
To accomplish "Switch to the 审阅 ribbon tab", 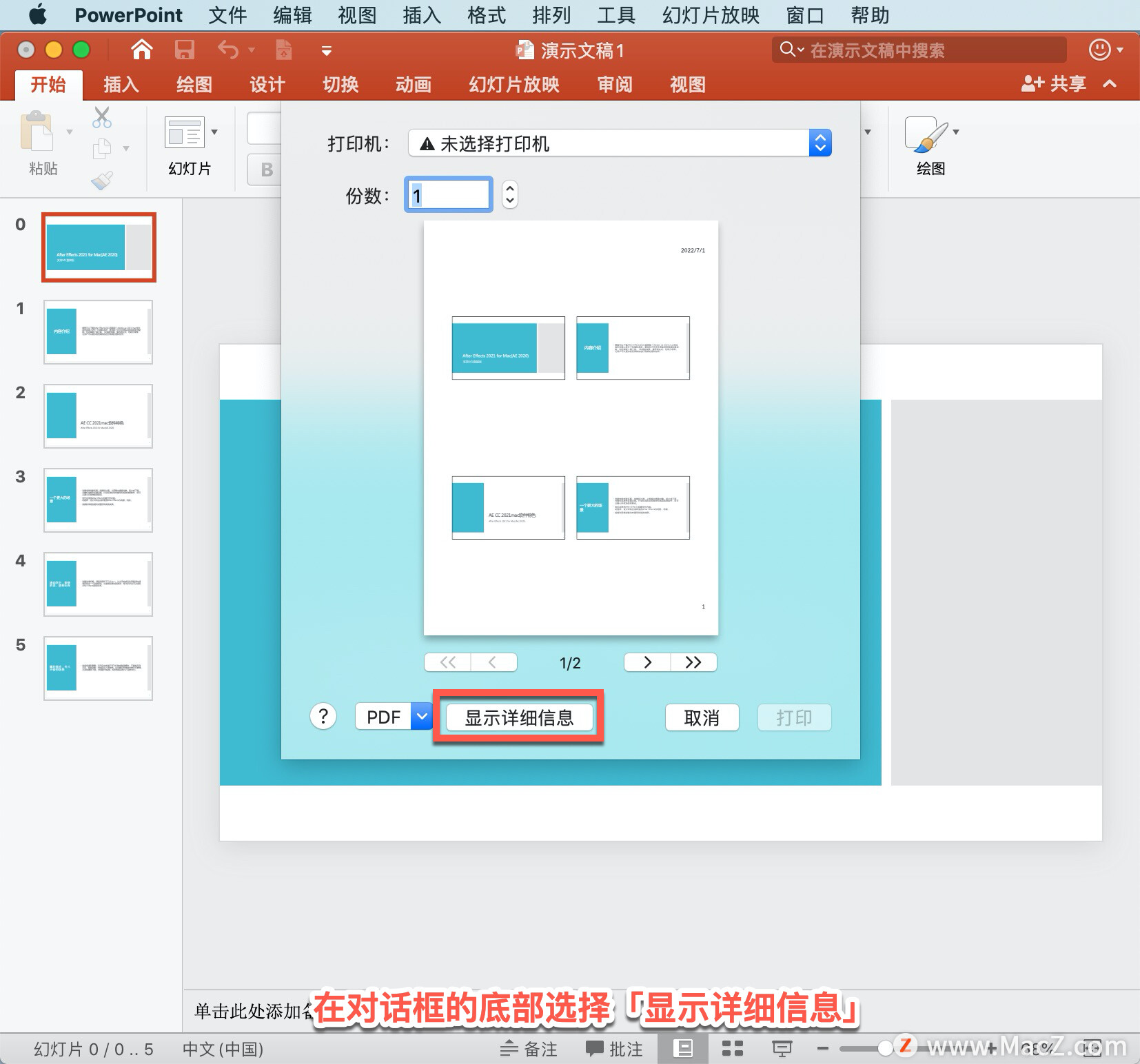I will (615, 85).
